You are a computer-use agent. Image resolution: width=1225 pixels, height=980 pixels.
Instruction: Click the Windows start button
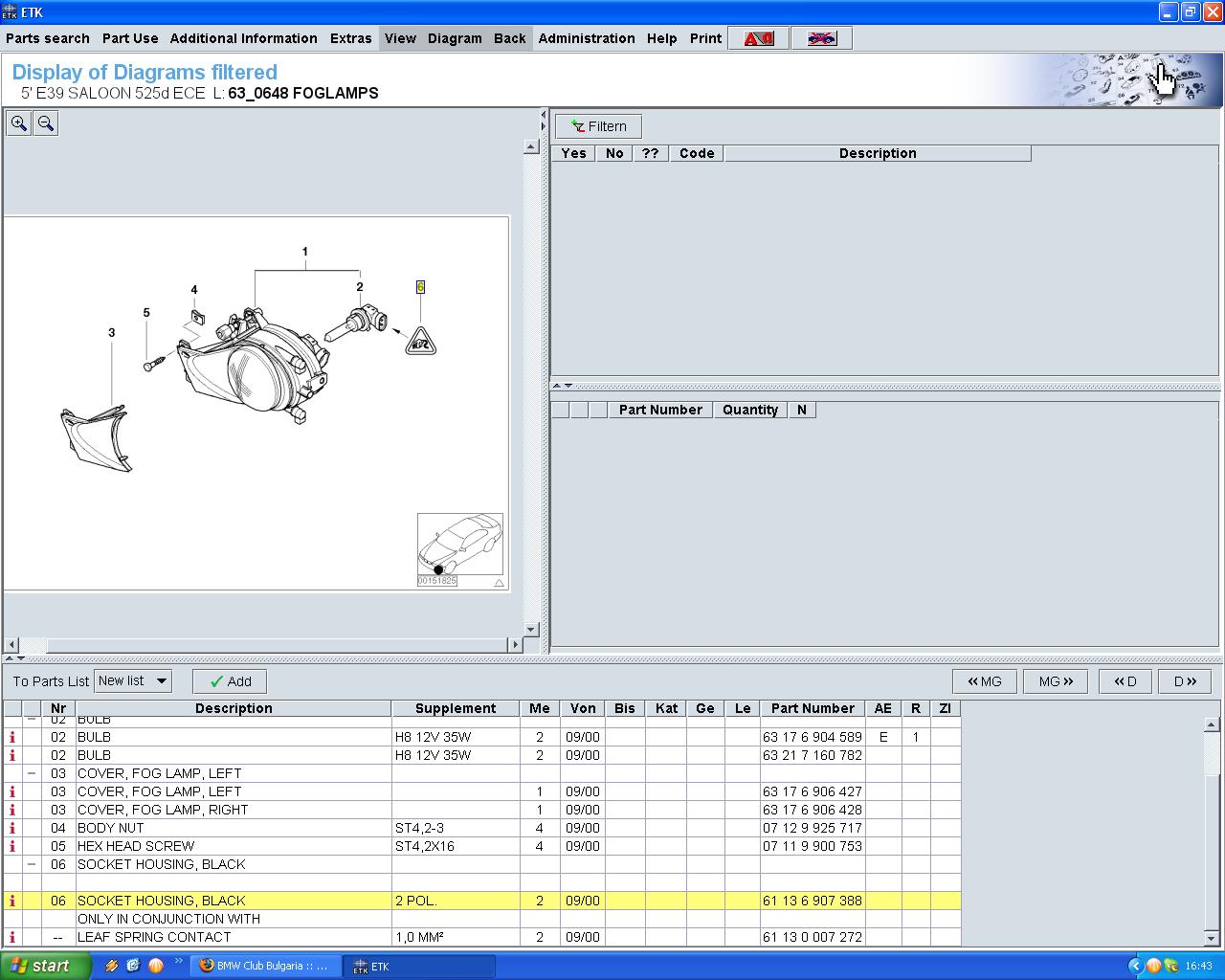45,966
